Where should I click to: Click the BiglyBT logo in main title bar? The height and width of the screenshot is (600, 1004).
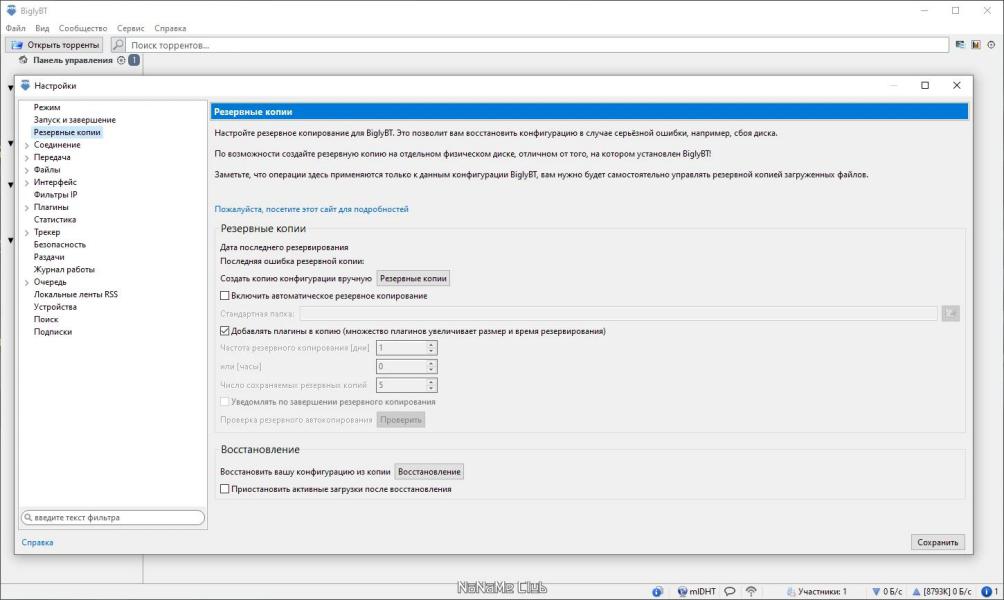click(x=11, y=10)
